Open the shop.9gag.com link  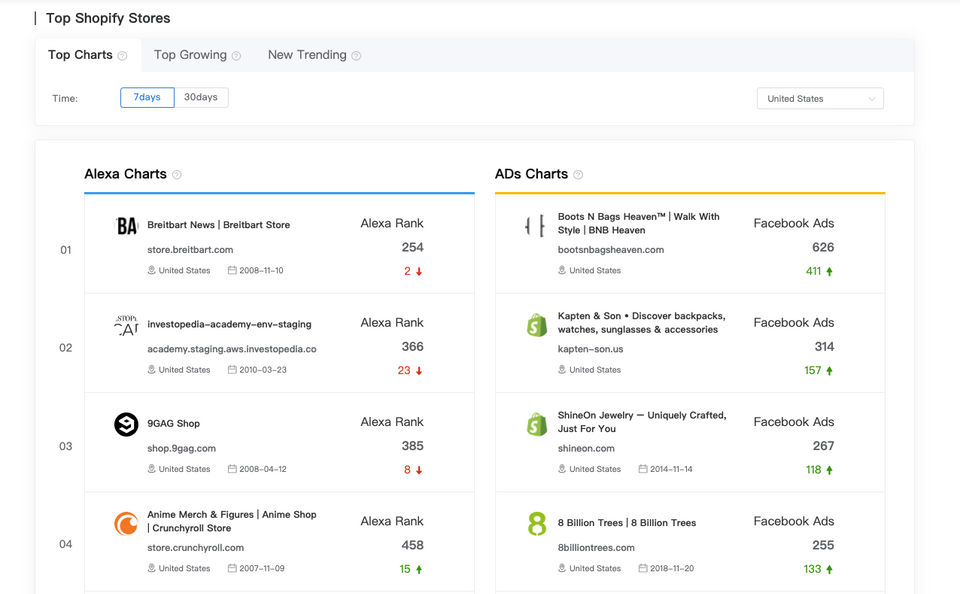(181, 448)
